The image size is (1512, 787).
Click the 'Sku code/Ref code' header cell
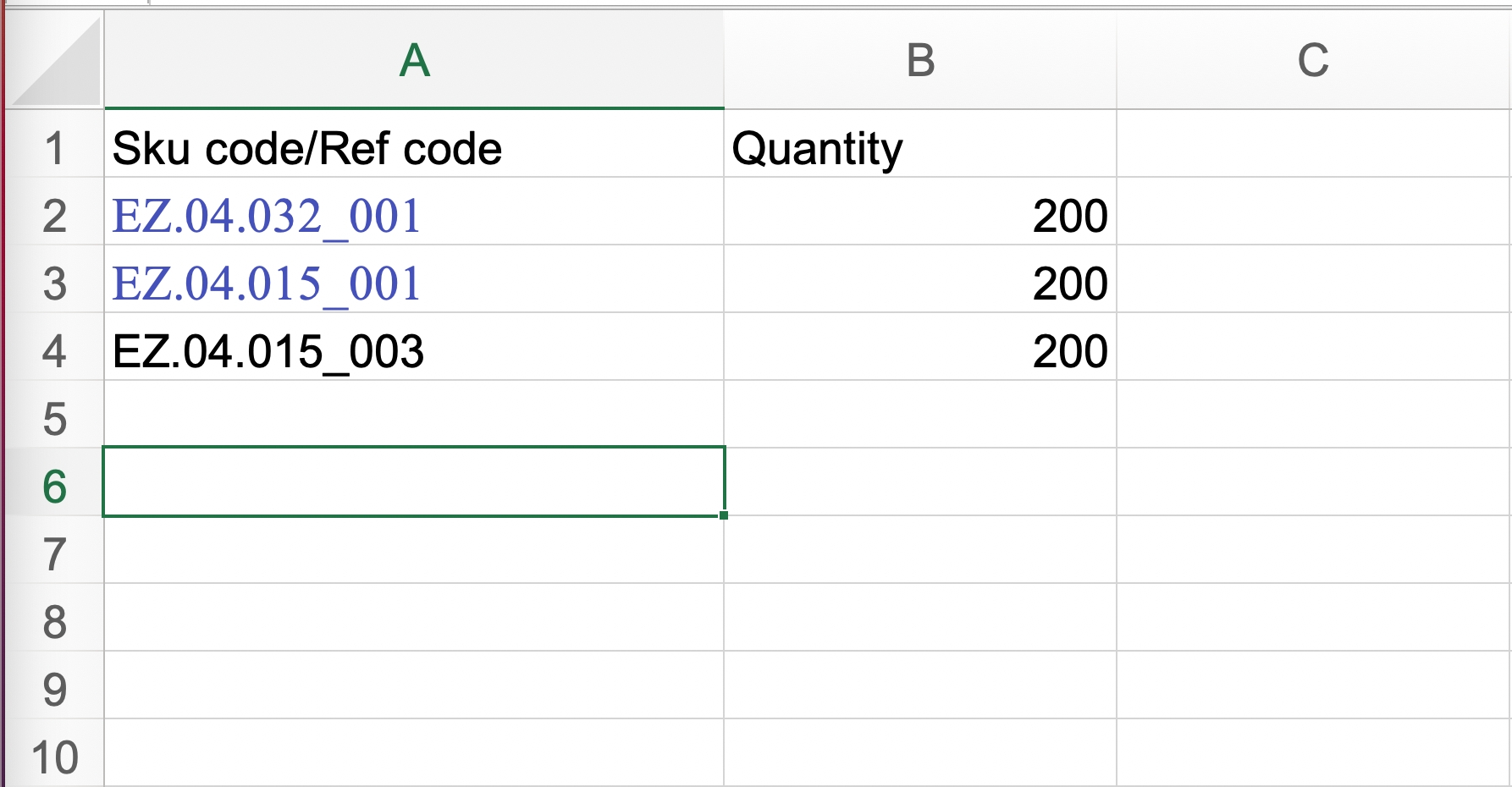click(307, 149)
